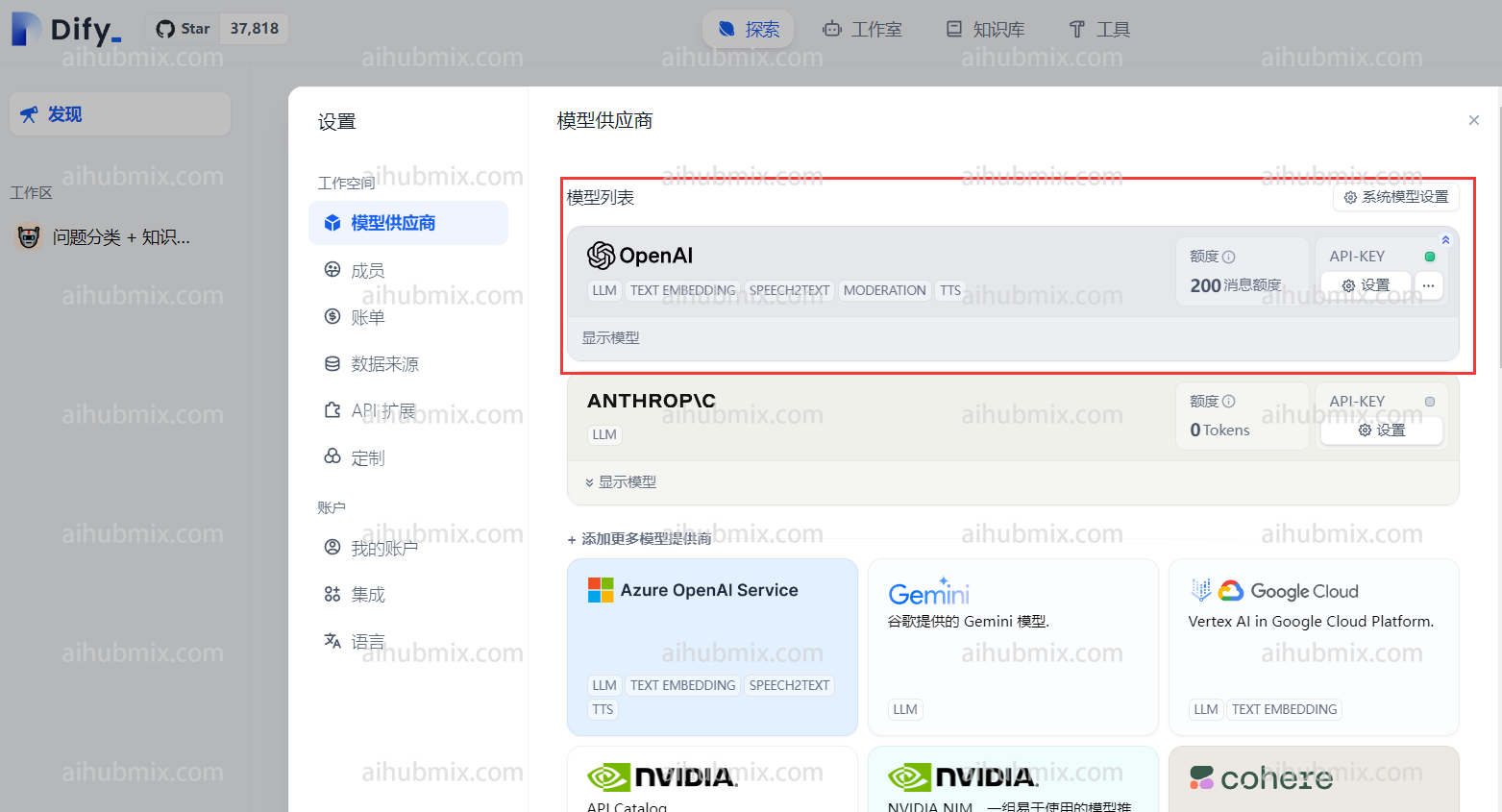Click the 数据来源 database icon

point(332,363)
